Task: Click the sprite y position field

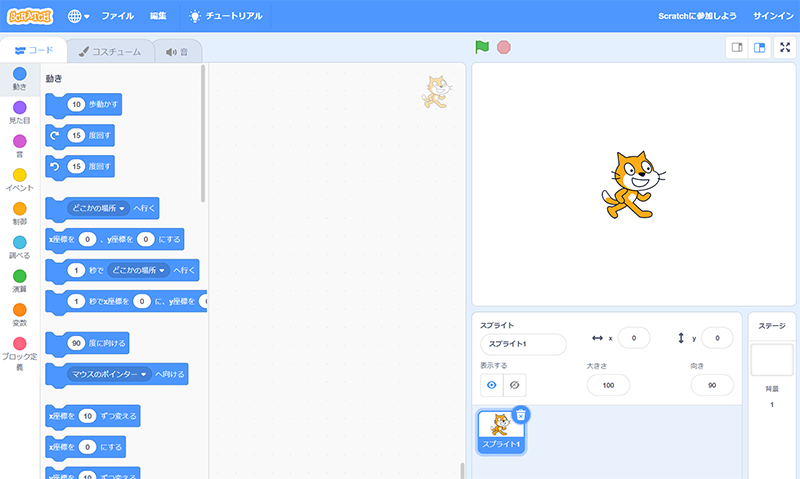Action: pos(717,338)
